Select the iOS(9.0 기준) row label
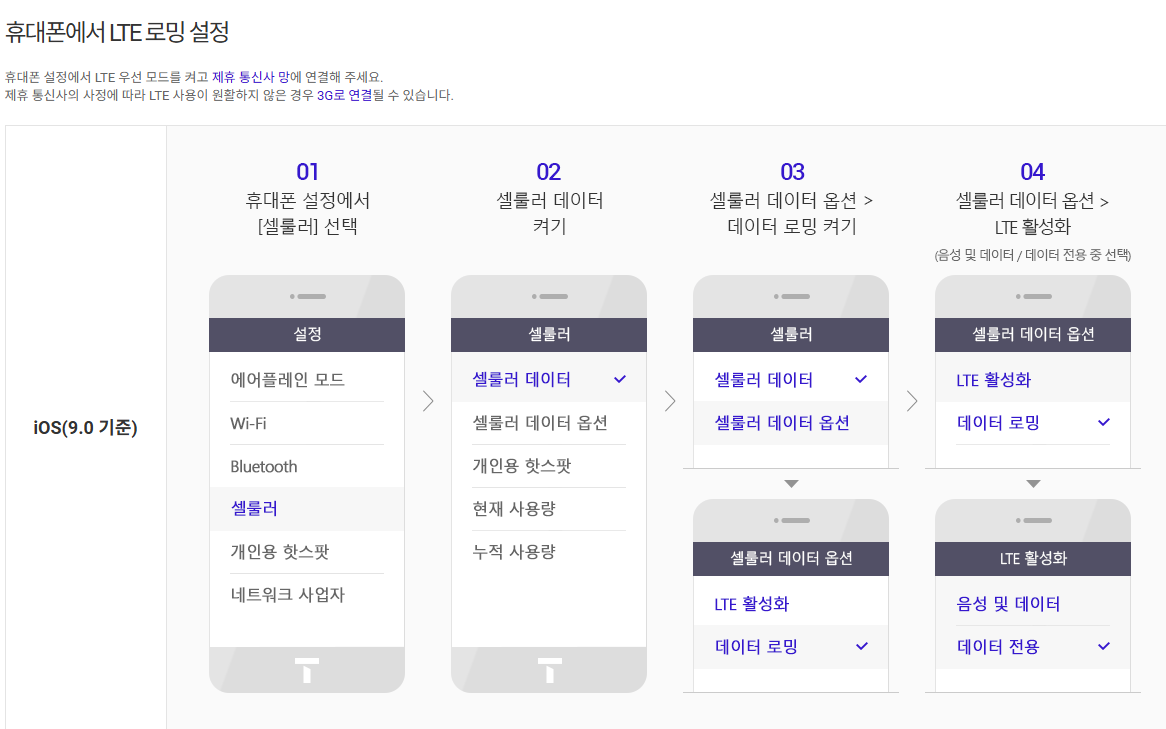Image resolution: width=1166 pixels, height=729 pixels. [86, 428]
